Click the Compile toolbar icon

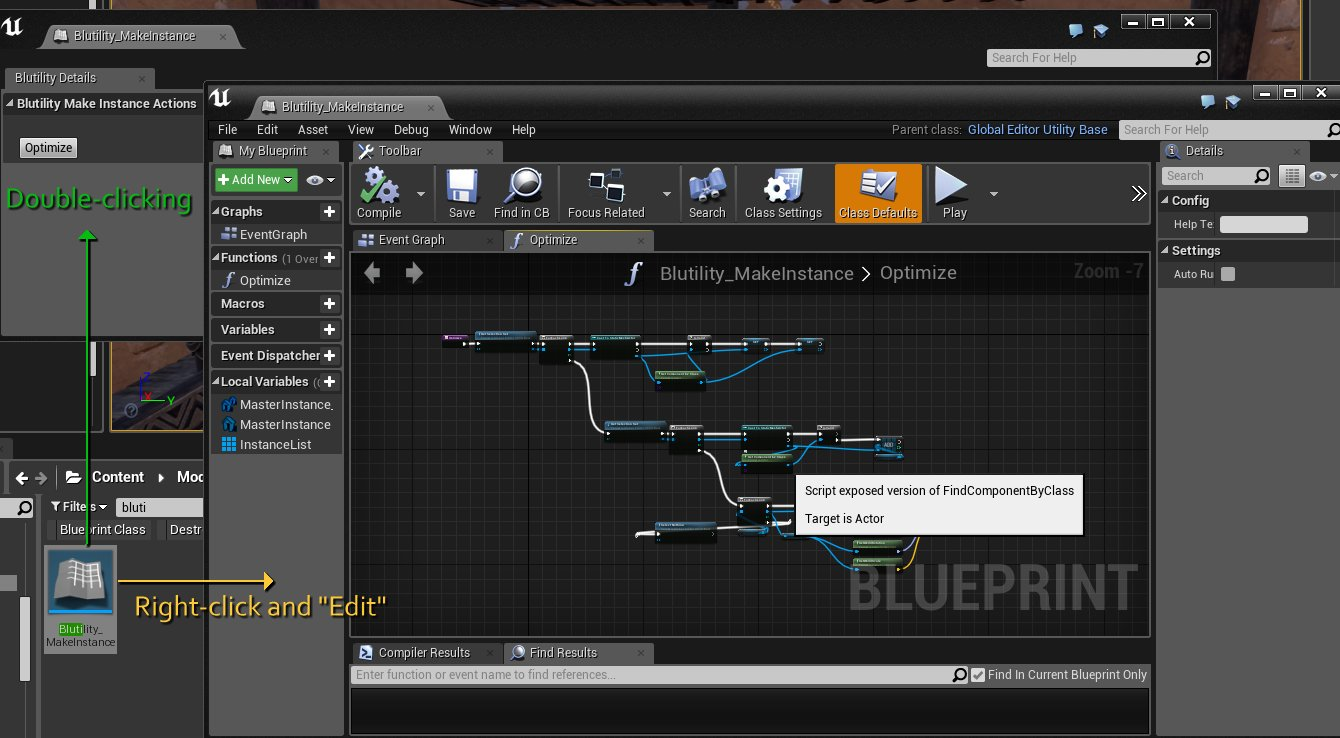(x=379, y=187)
